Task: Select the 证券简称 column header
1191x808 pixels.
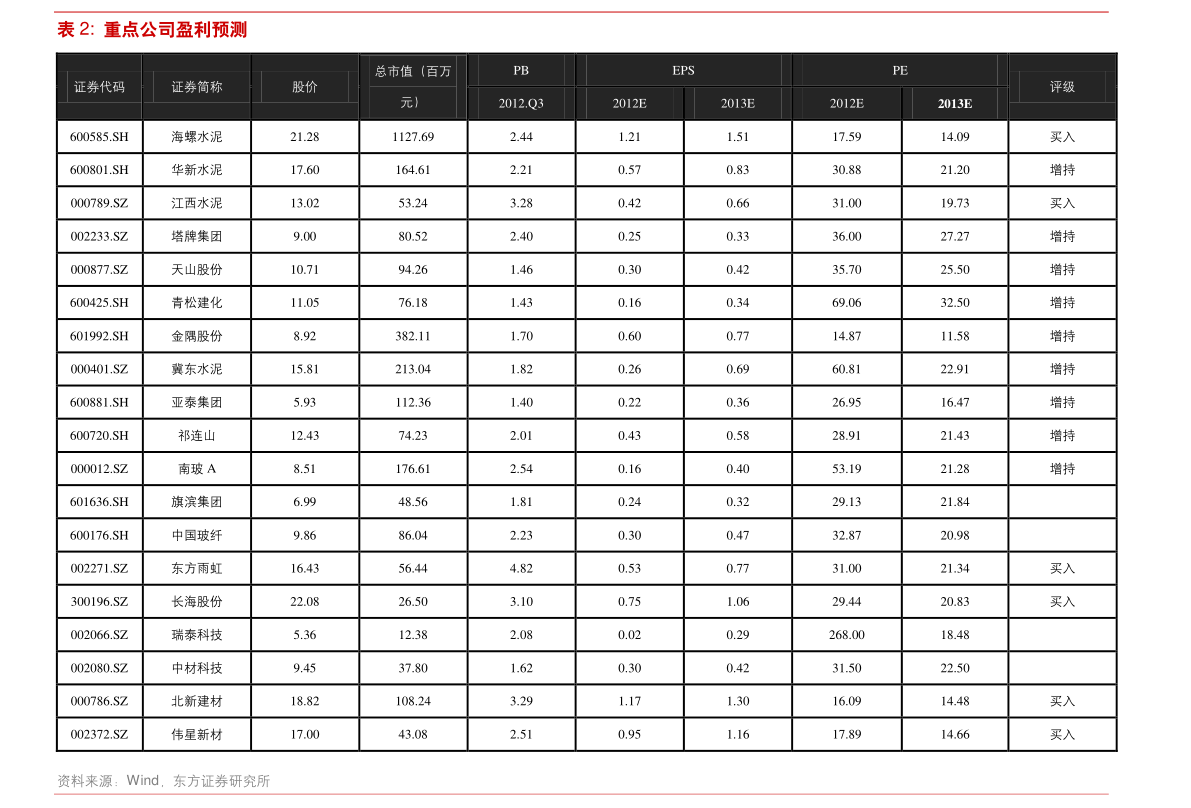Action: click(x=196, y=87)
